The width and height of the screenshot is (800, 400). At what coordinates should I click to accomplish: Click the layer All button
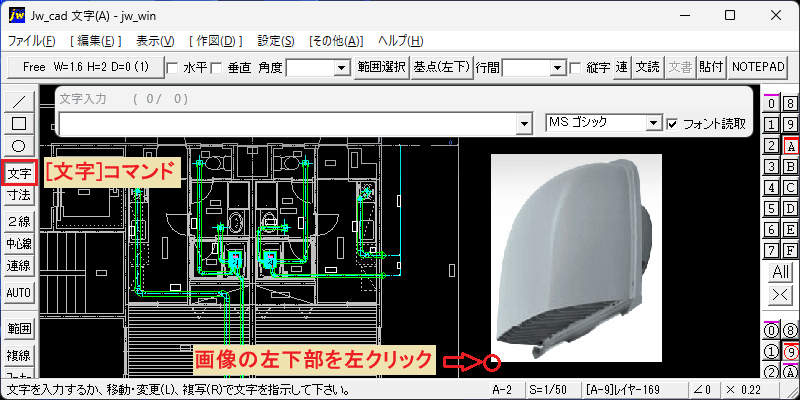click(781, 272)
